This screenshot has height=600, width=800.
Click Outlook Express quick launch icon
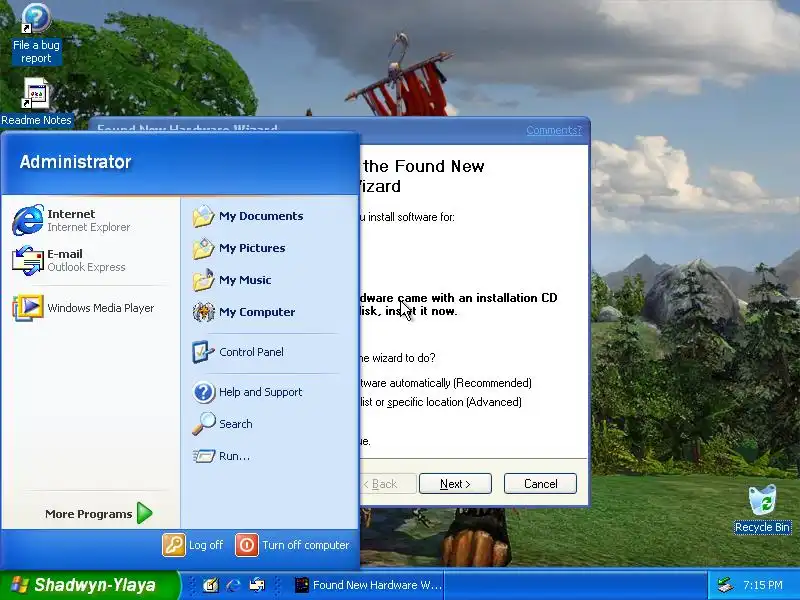coord(257,585)
